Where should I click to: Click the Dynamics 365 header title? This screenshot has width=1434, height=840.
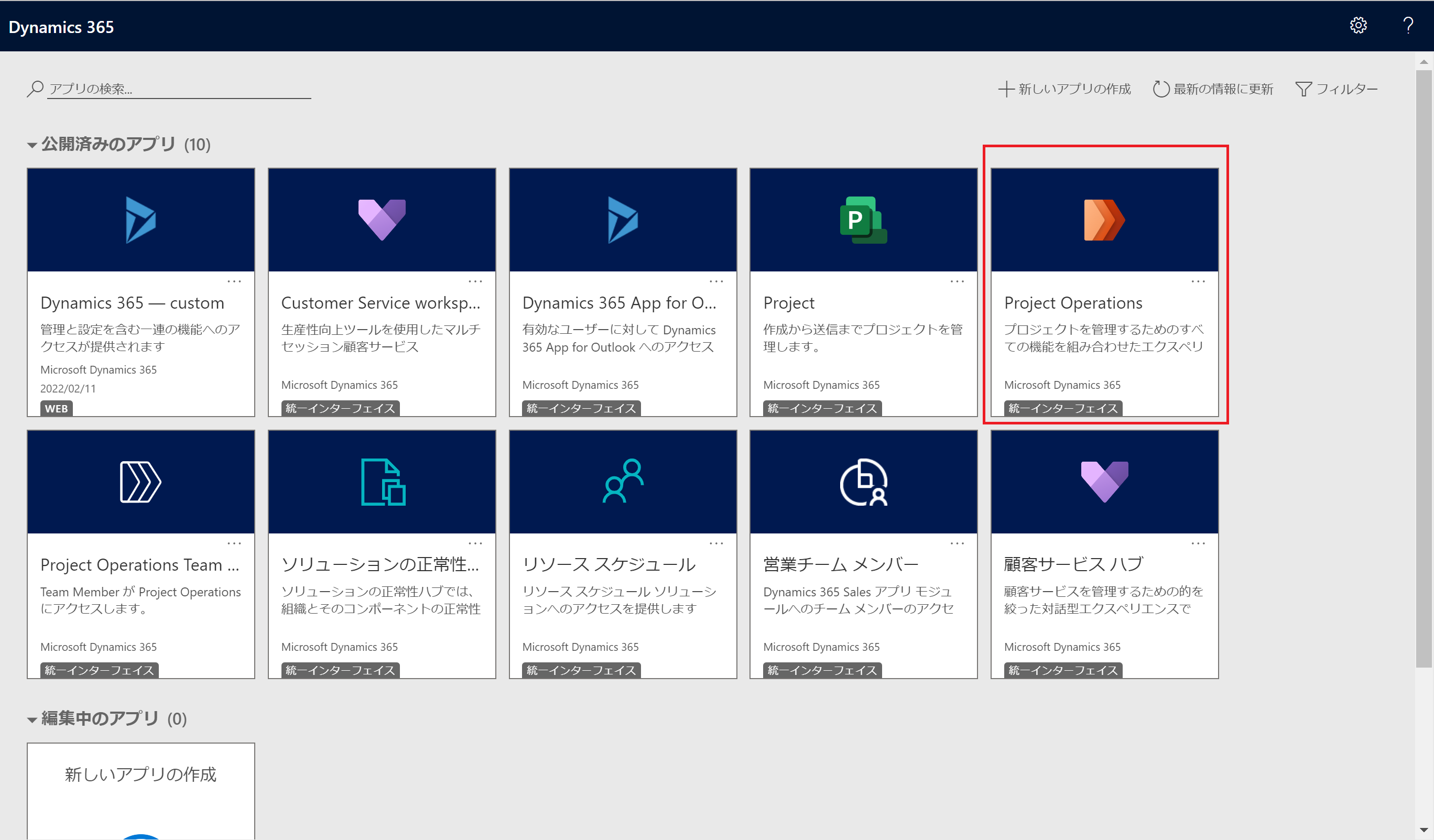pyautogui.click(x=61, y=27)
